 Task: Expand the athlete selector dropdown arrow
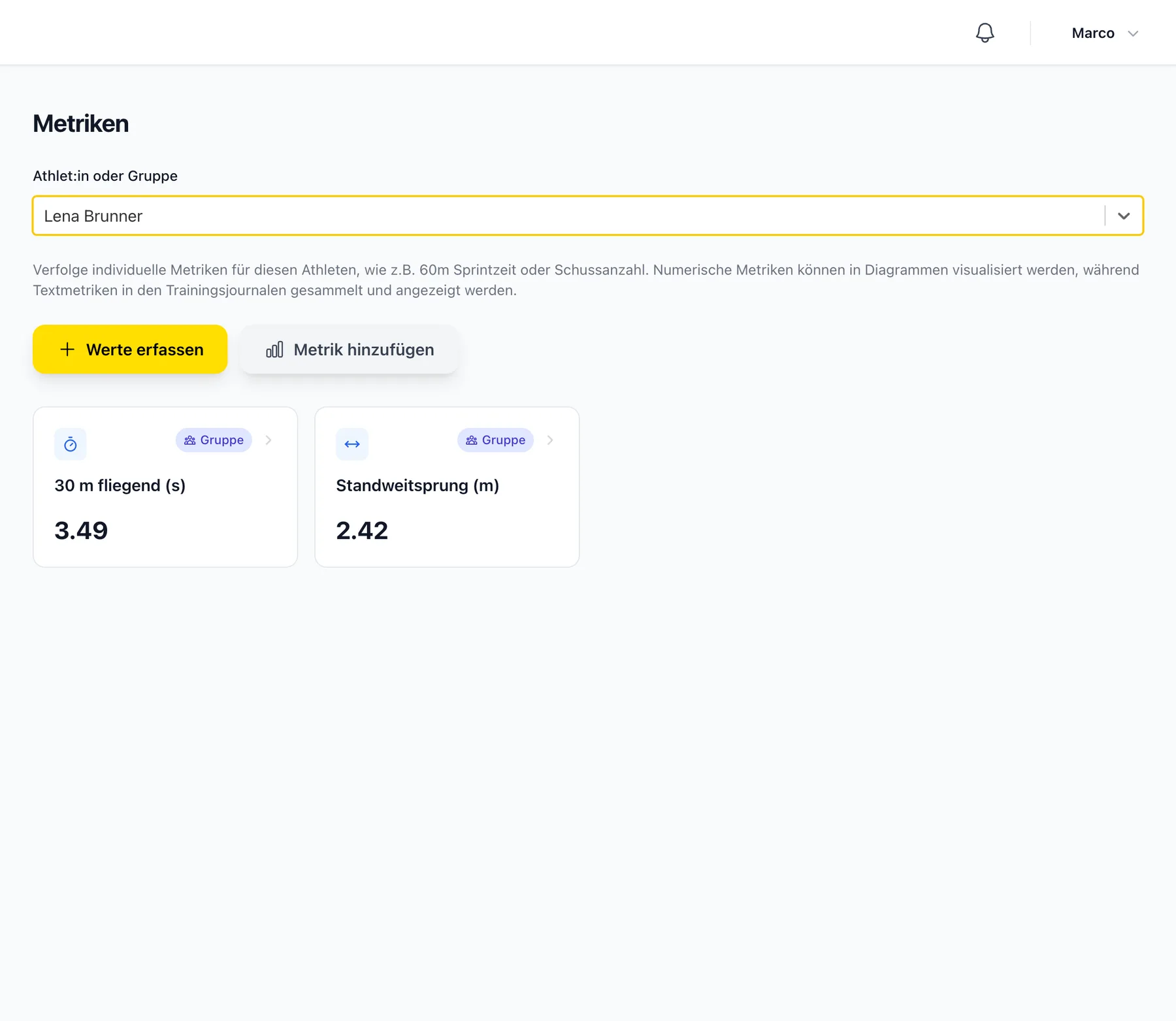click(1124, 216)
